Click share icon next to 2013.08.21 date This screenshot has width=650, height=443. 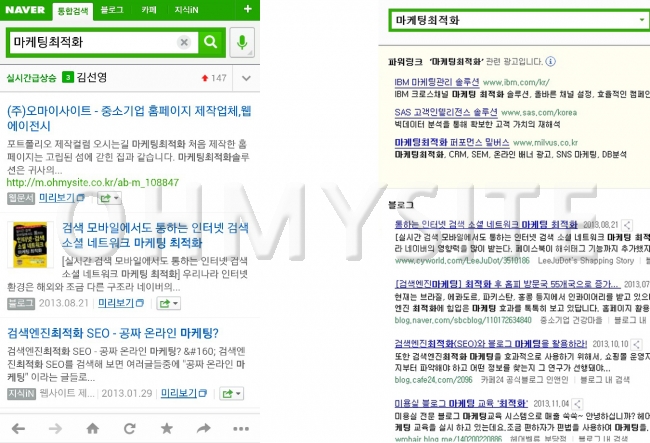627,225
